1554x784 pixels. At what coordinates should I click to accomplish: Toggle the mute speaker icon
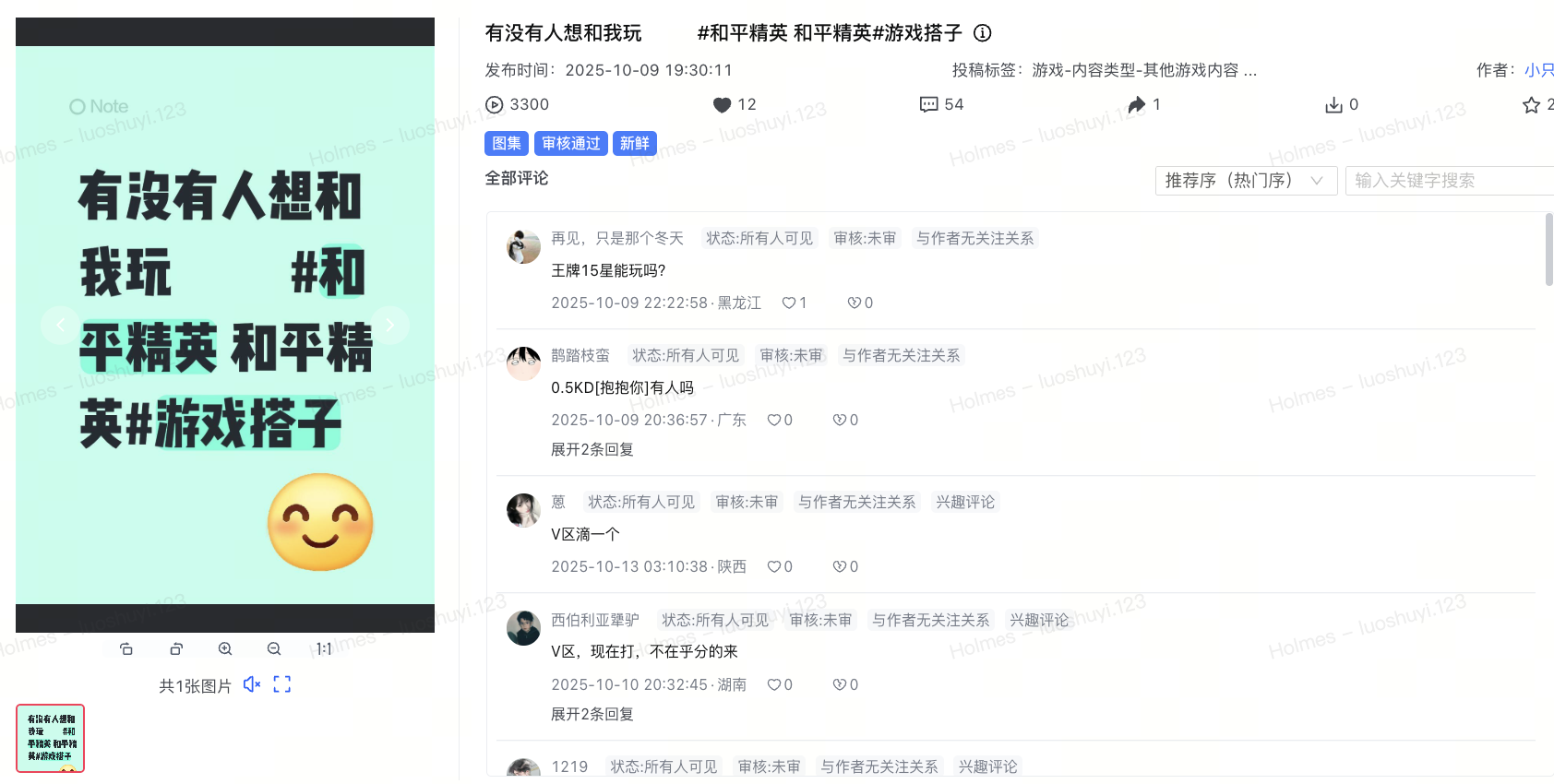point(252,684)
